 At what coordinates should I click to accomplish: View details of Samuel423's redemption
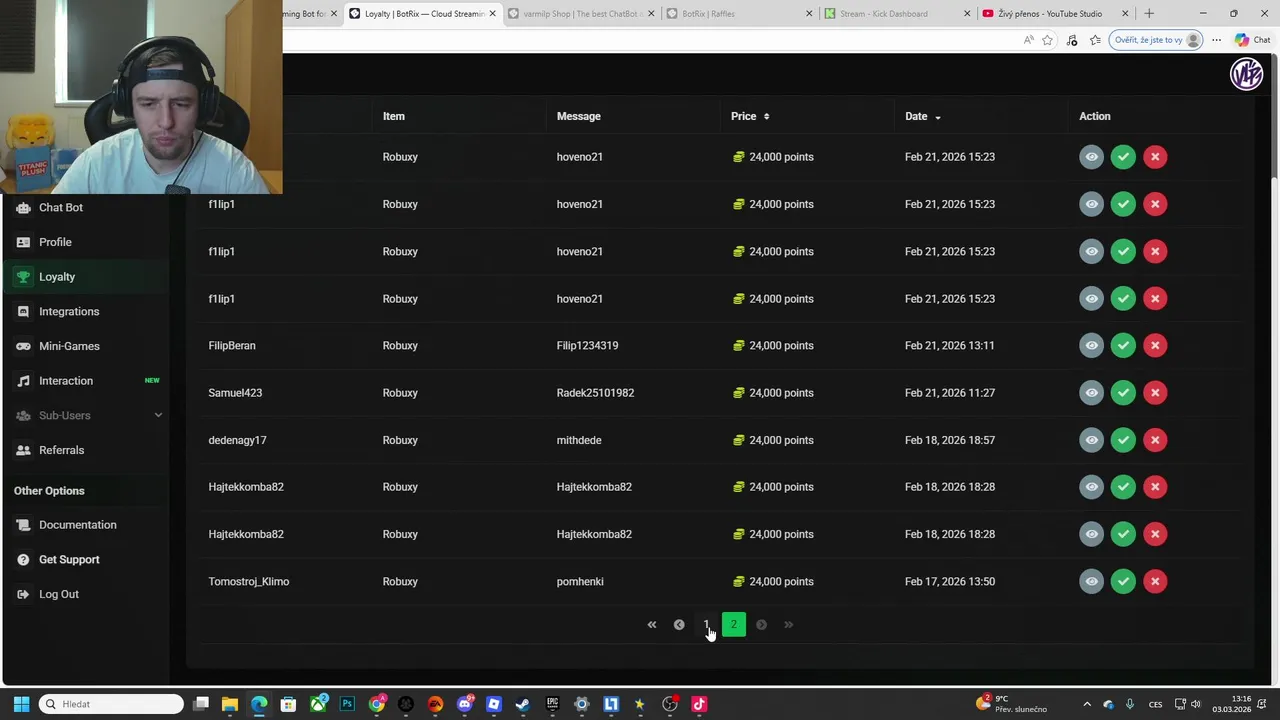(x=1091, y=392)
